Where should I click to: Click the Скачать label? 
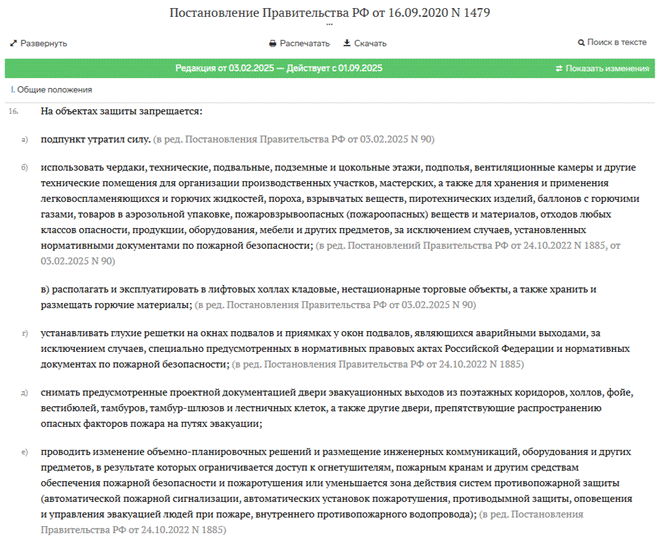click(x=370, y=43)
